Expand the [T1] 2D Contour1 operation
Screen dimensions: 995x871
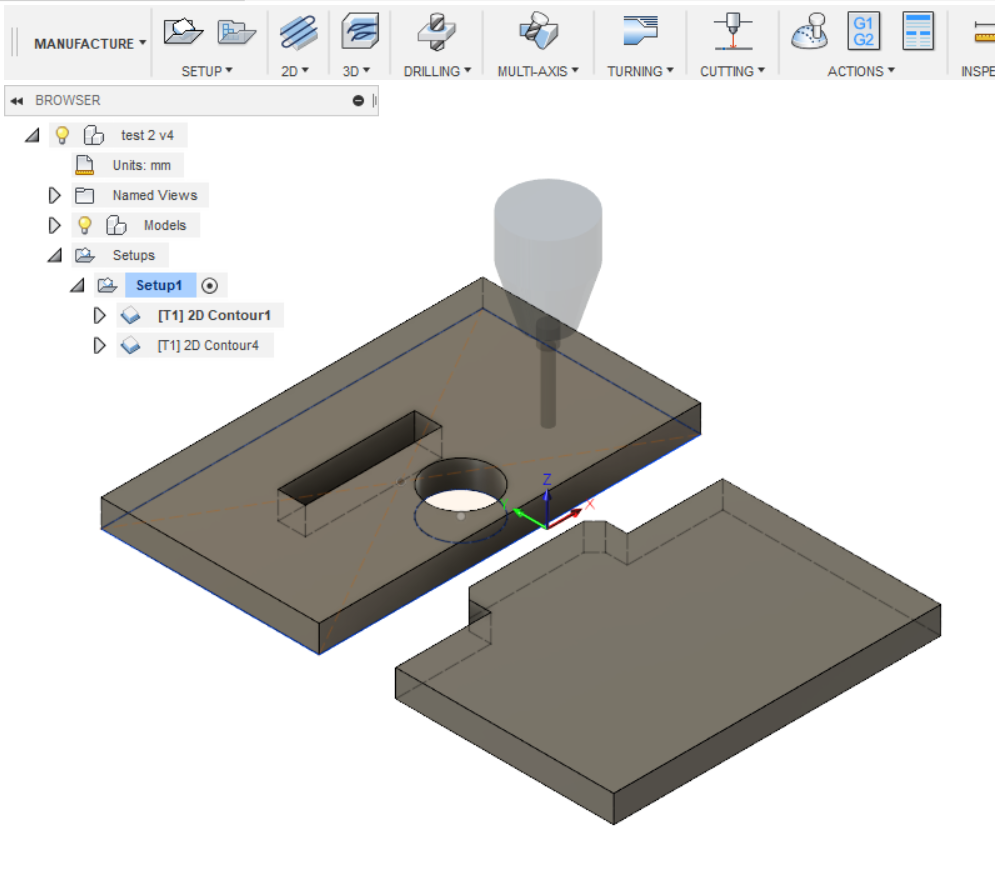99,315
